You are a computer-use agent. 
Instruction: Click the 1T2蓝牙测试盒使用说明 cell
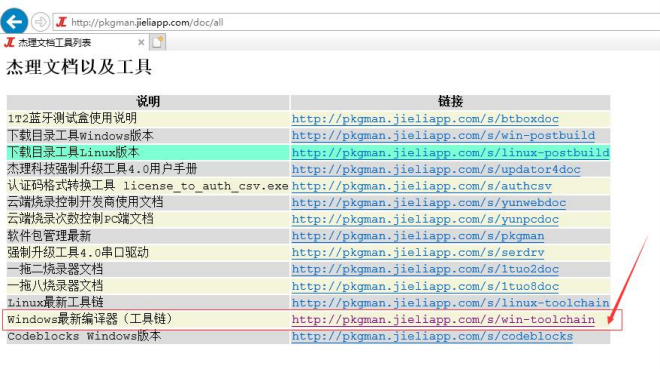click(148, 119)
